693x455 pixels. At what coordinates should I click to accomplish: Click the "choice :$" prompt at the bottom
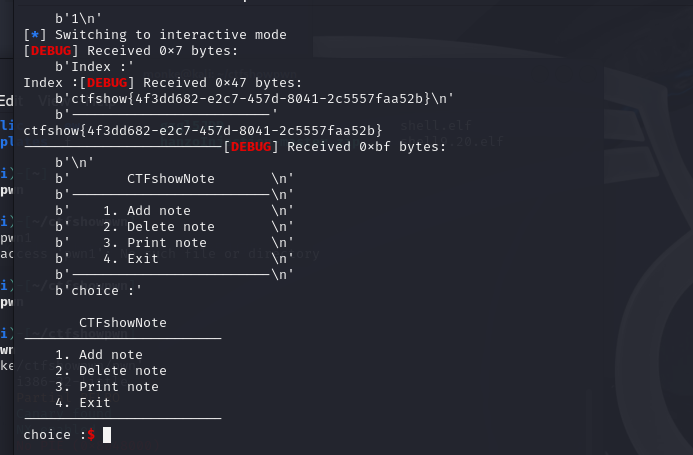click(x=58, y=435)
